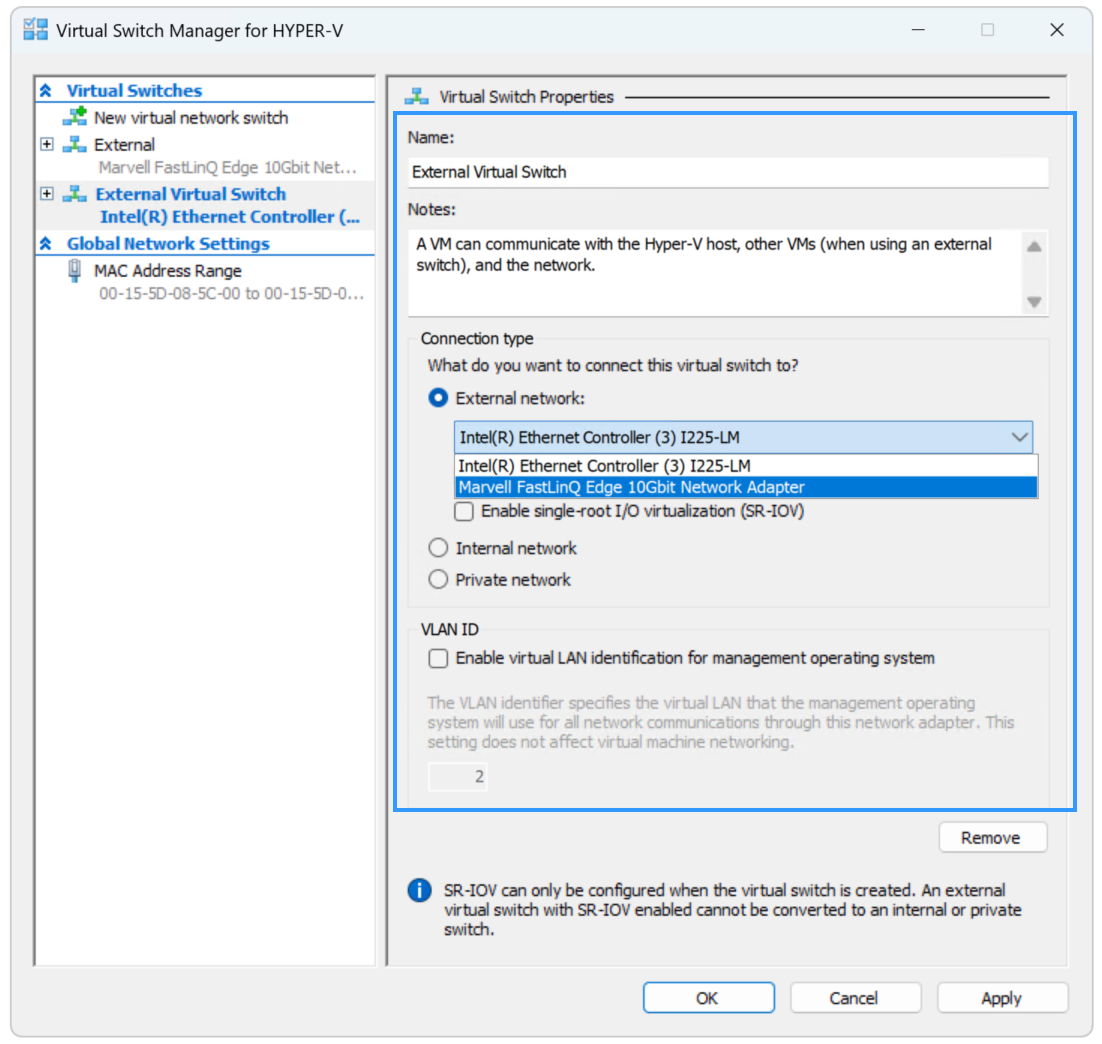Click the Virtual Switch Manager title bar icon
The image size is (1102, 1044).
(x=36, y=30)
